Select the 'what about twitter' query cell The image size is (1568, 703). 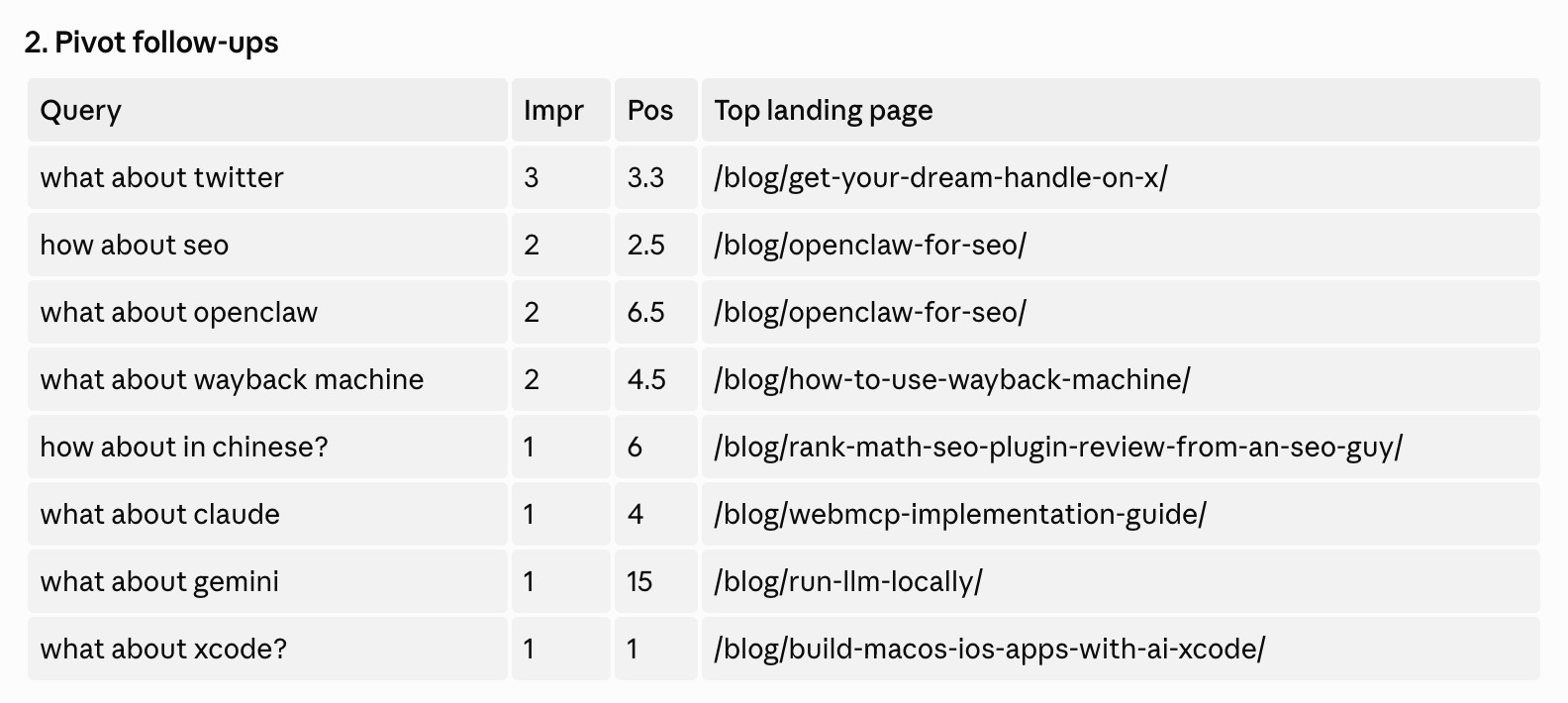tap(267, 177)
